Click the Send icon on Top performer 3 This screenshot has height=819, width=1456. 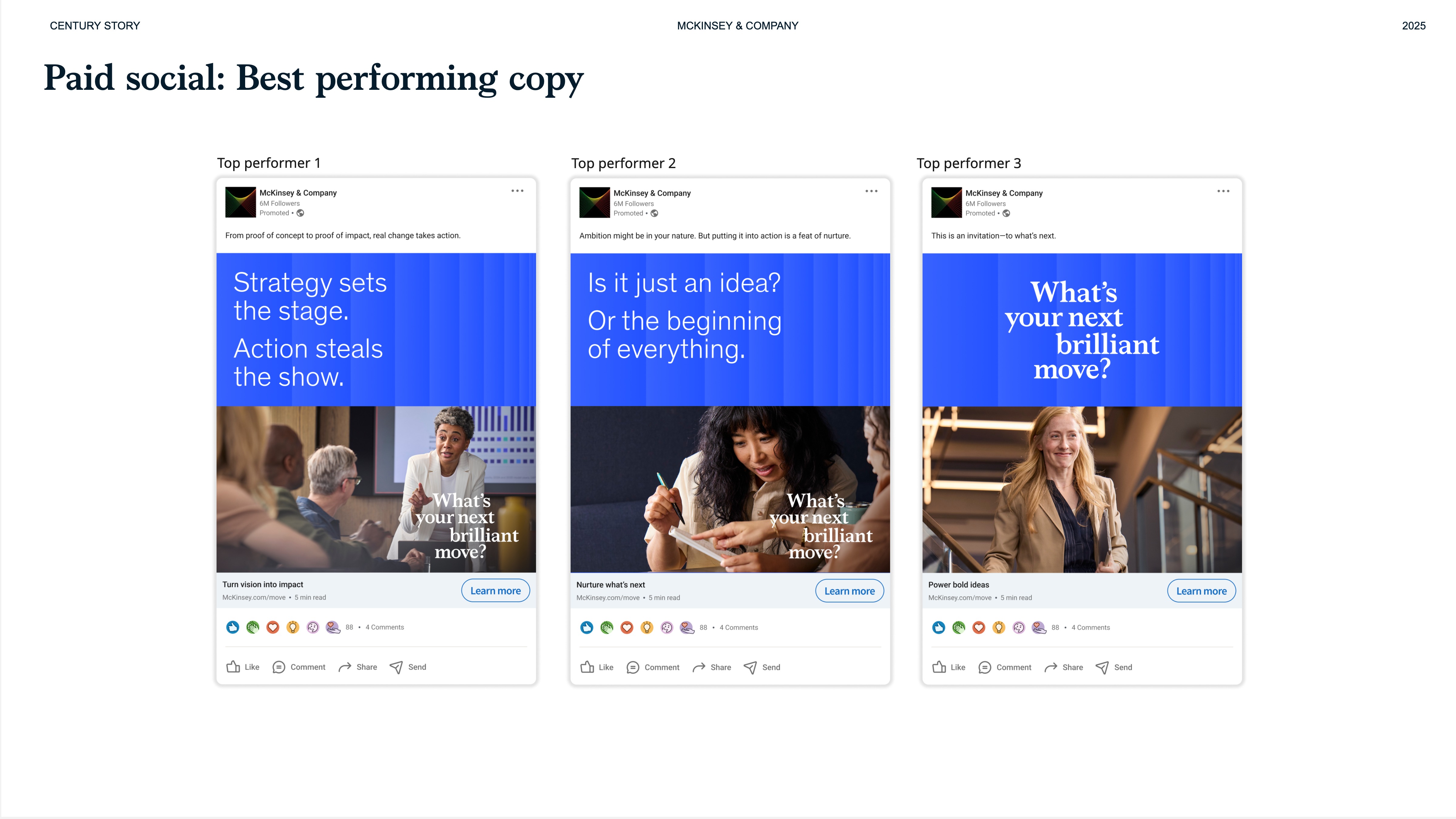(x=1102, y=668)
